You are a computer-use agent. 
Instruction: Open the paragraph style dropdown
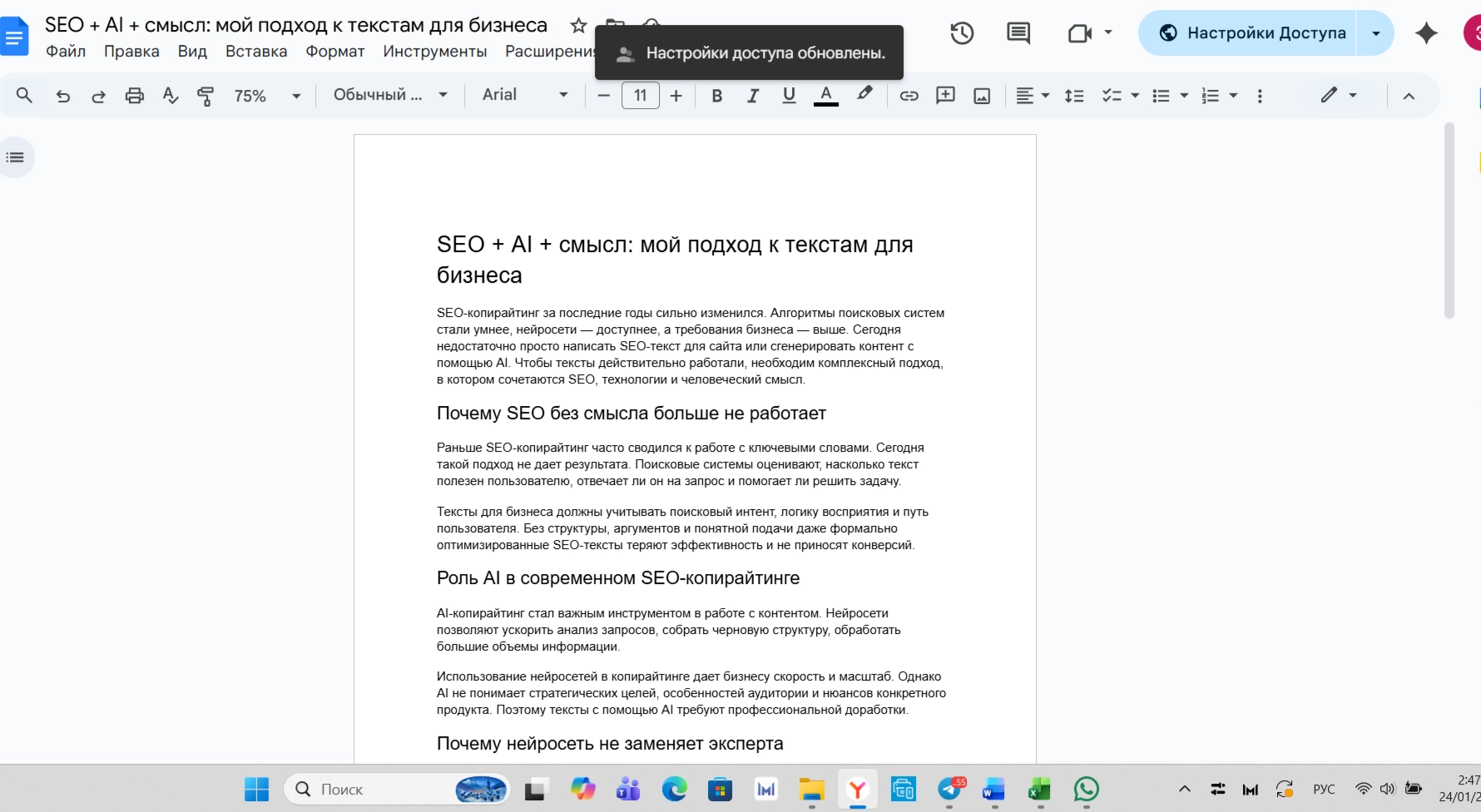[389, 95]
